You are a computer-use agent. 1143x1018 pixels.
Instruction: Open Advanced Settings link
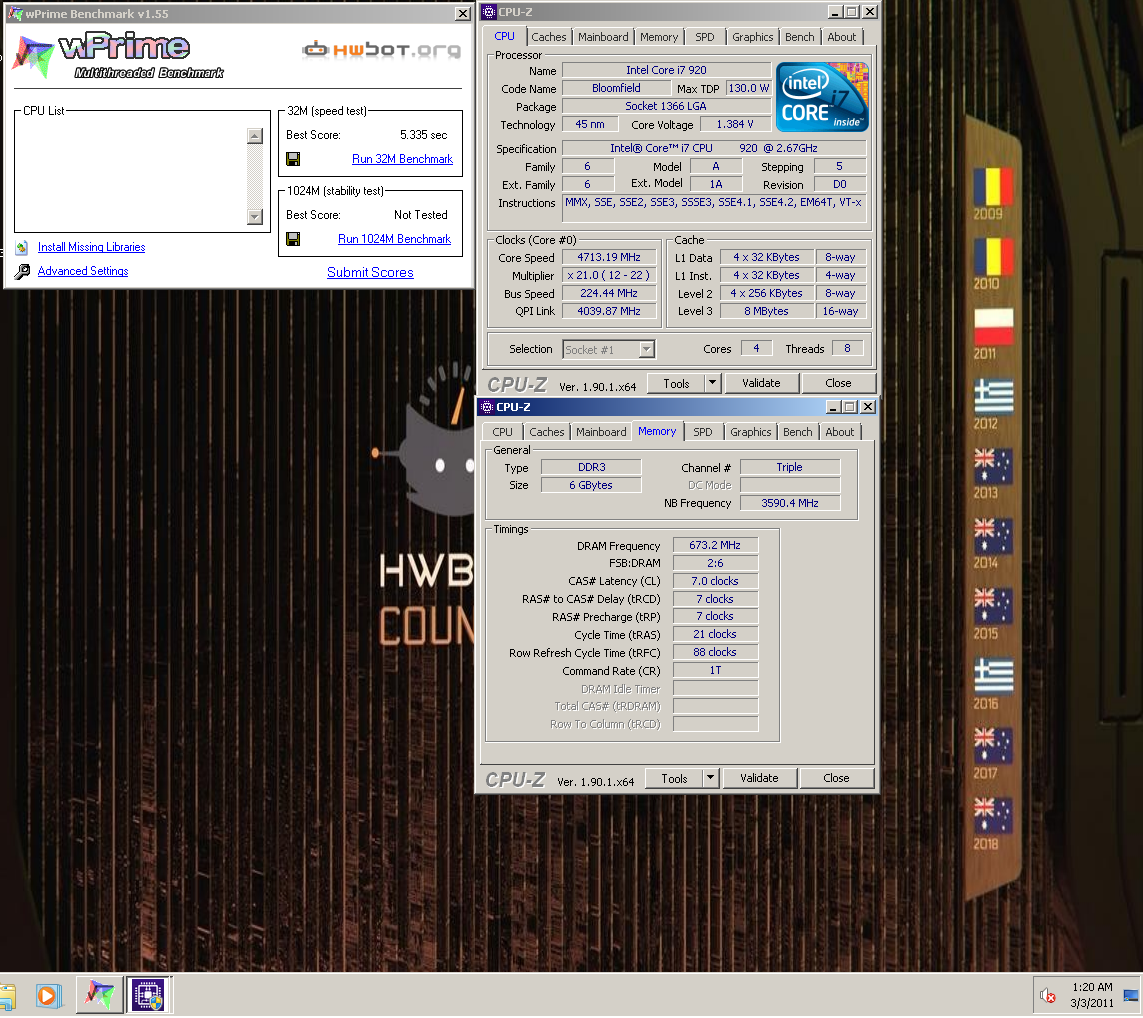point(83,271)
